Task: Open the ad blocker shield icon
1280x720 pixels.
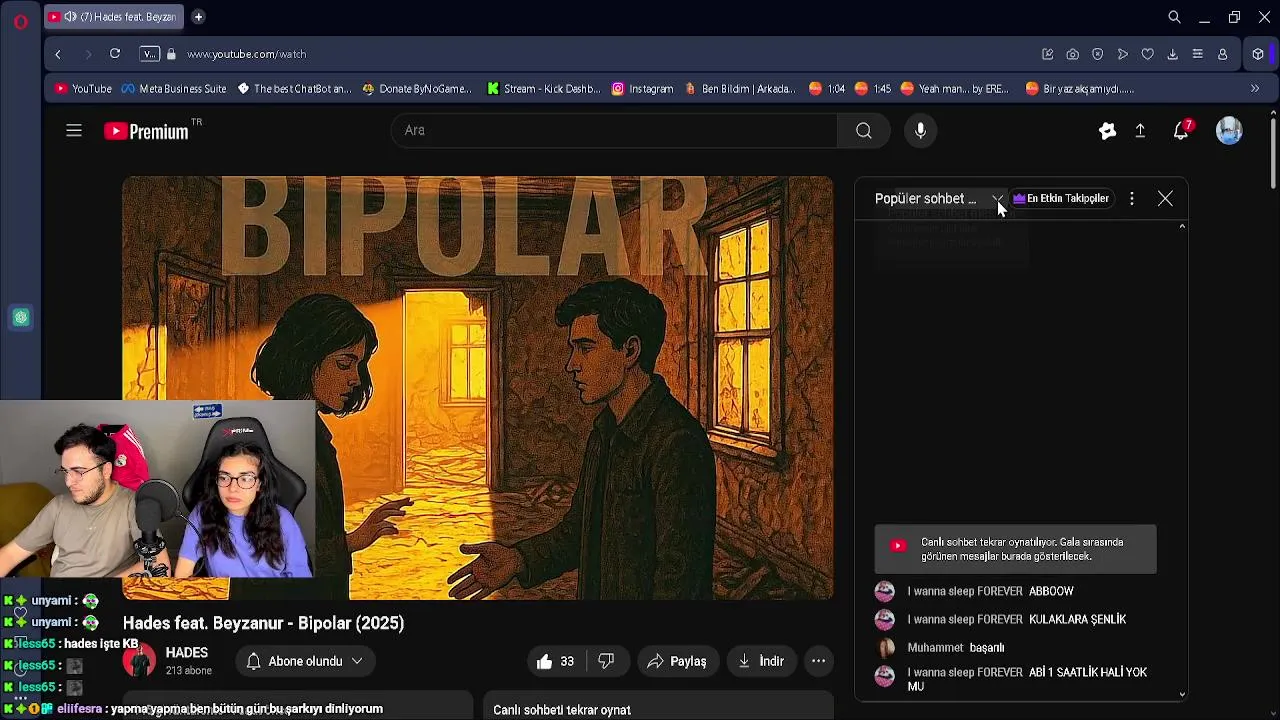Action: coord(1097,54)
